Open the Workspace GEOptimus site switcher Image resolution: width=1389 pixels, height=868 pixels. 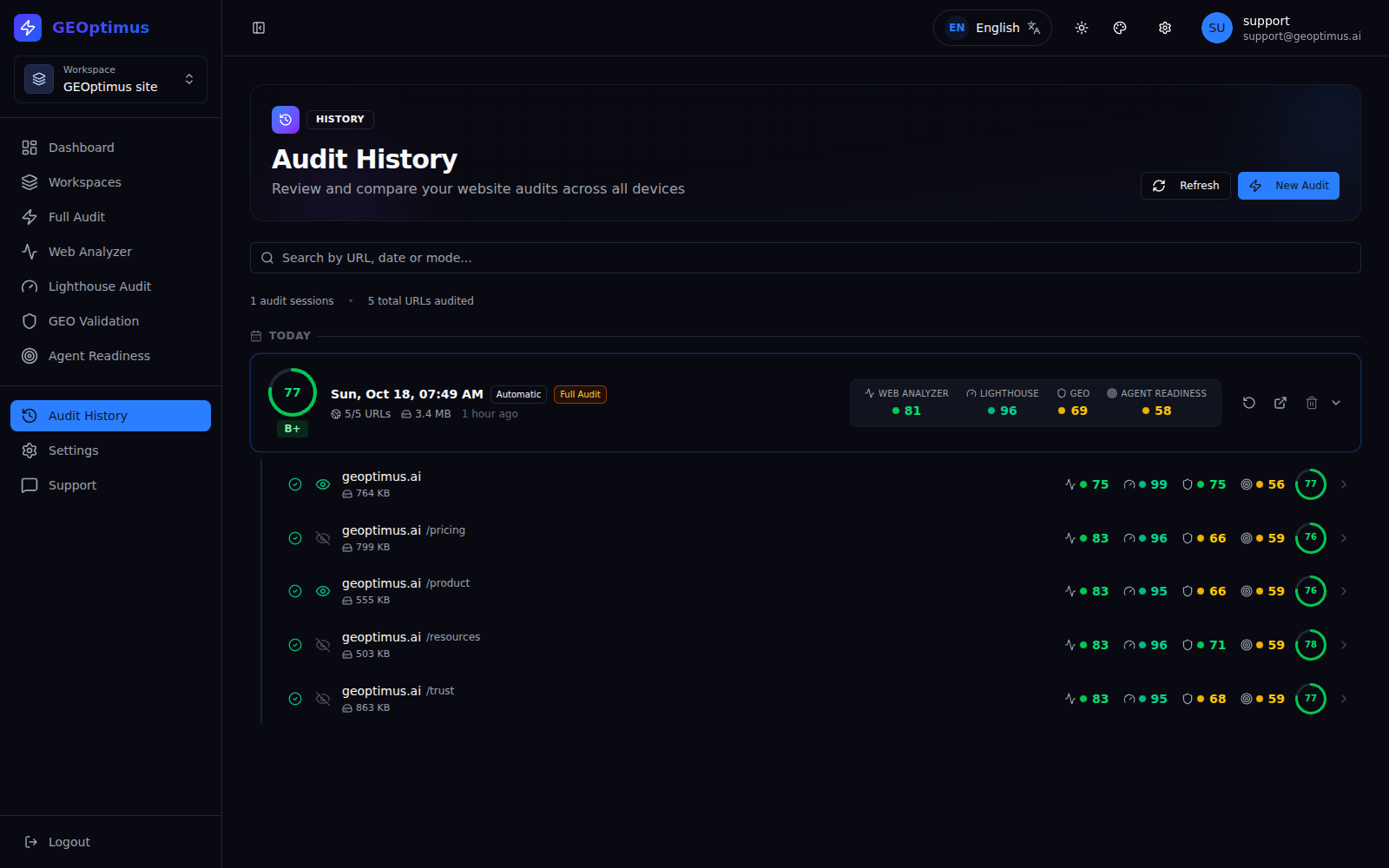110,79
